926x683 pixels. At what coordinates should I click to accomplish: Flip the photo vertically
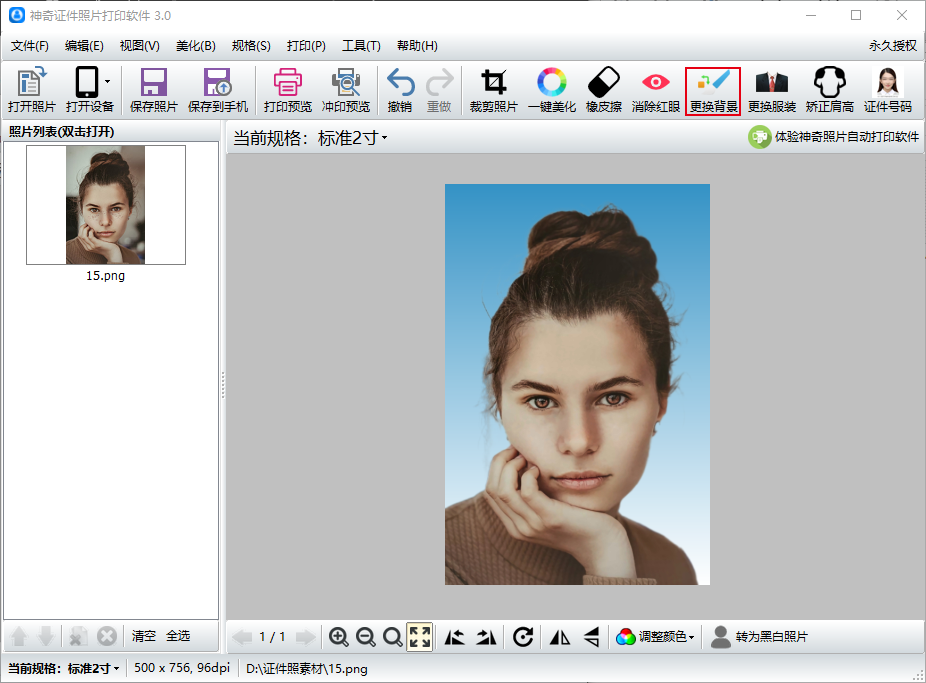pos(592,637)
